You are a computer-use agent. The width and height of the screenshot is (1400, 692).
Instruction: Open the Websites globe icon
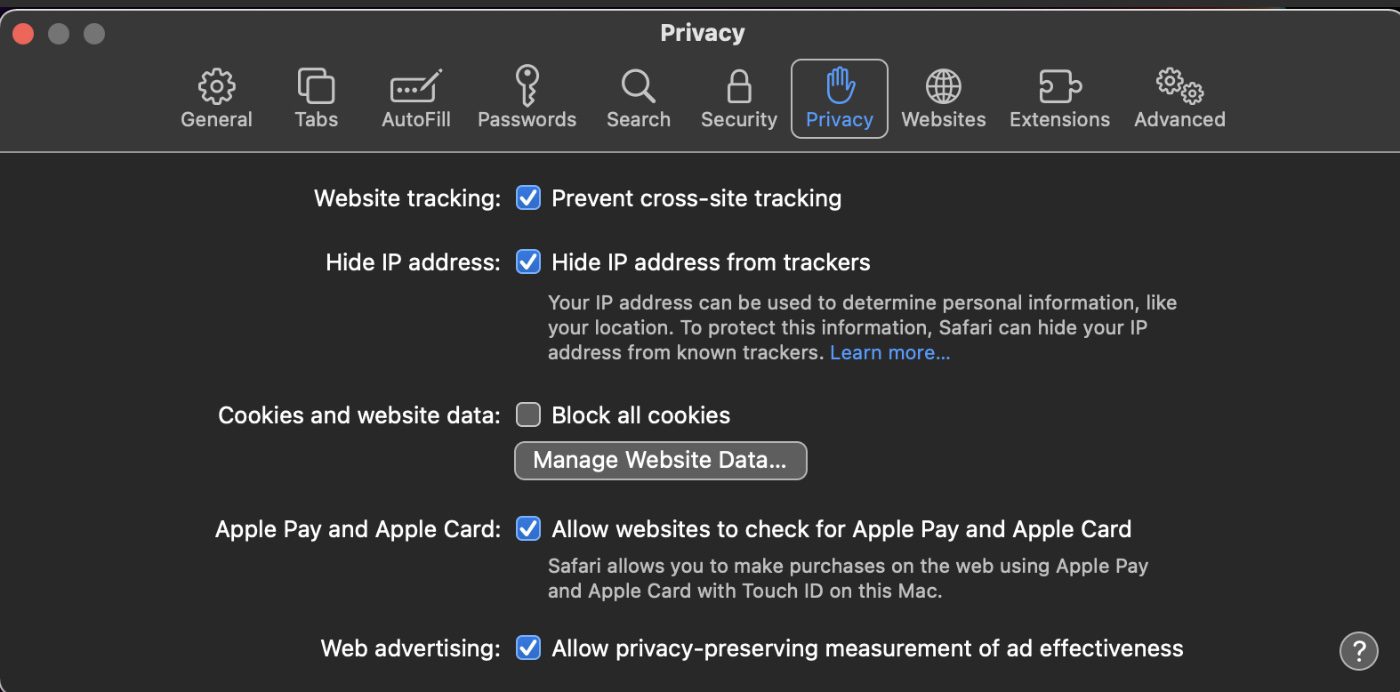(x=943, y=88)
